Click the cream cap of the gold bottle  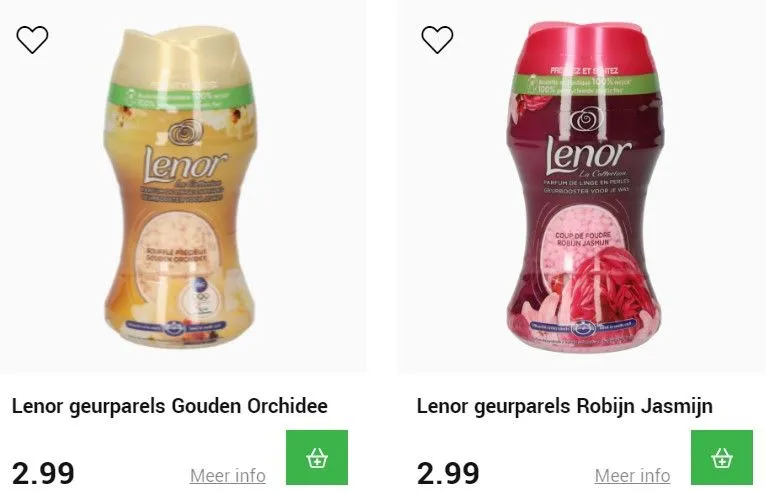180,55
